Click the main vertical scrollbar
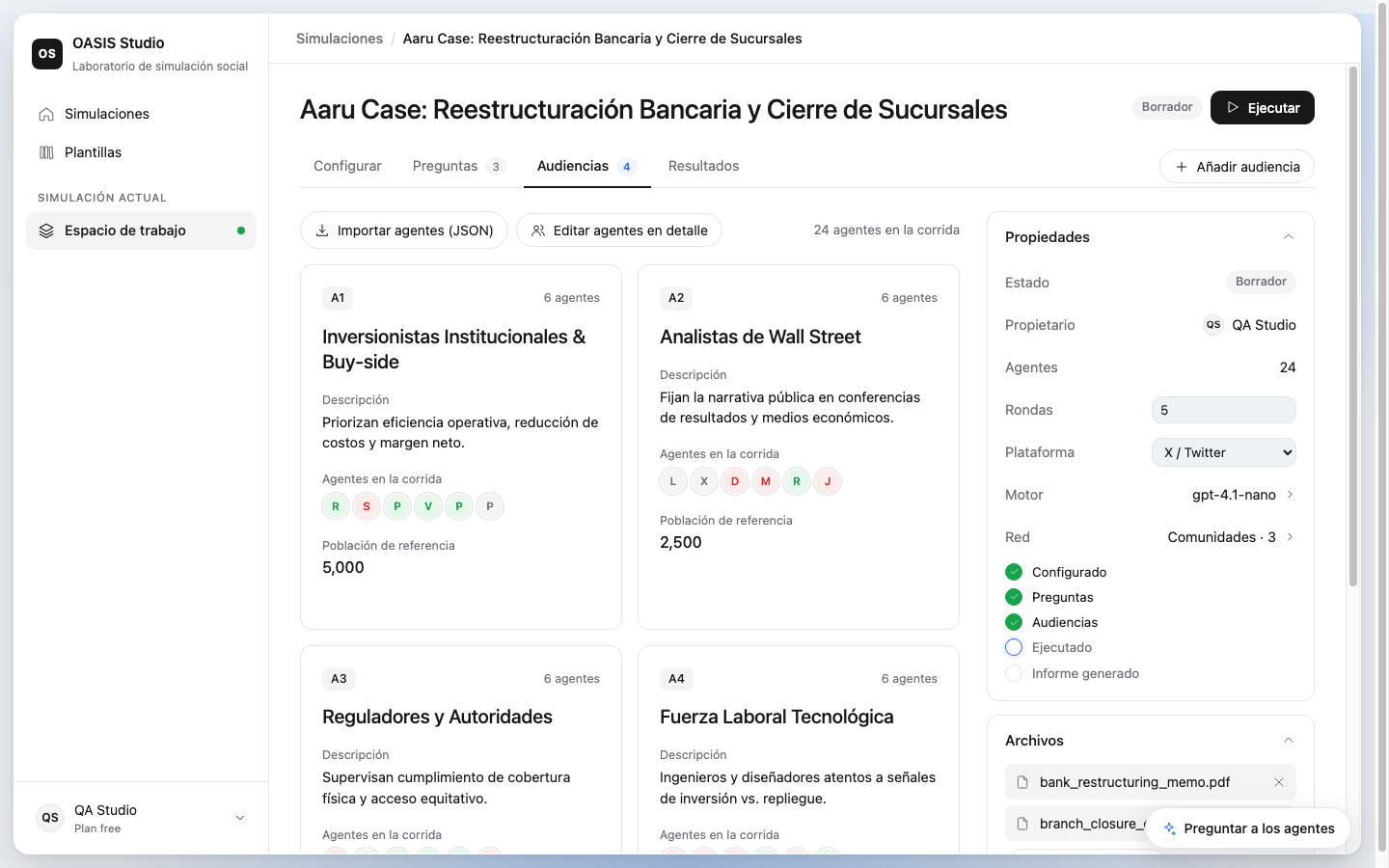This screenshot has height=868, width=1389. click(1353, 328)
